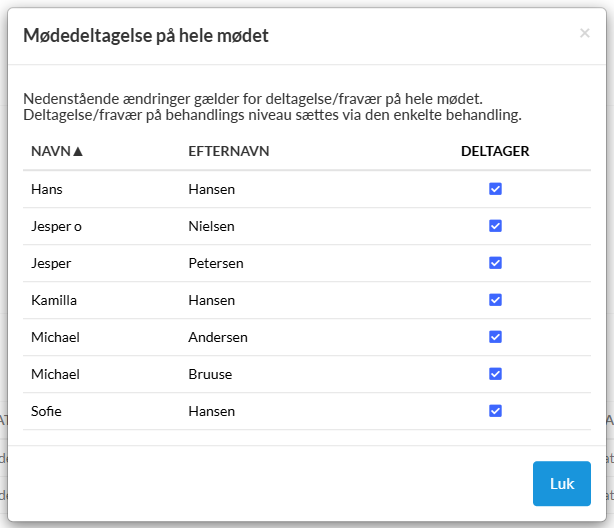The image size is (614, 528).
Task: Close the dialog with the X icon
Action: click(x=585, y=33)
